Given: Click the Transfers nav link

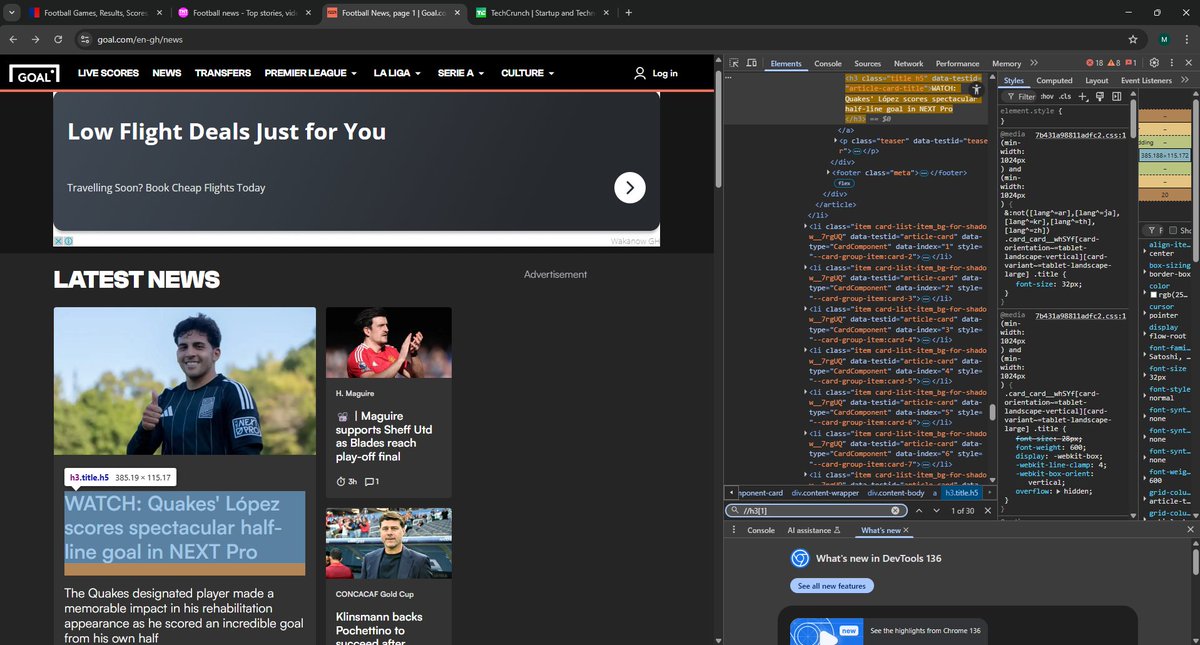Looking at the screenshot, I should 223,73.
